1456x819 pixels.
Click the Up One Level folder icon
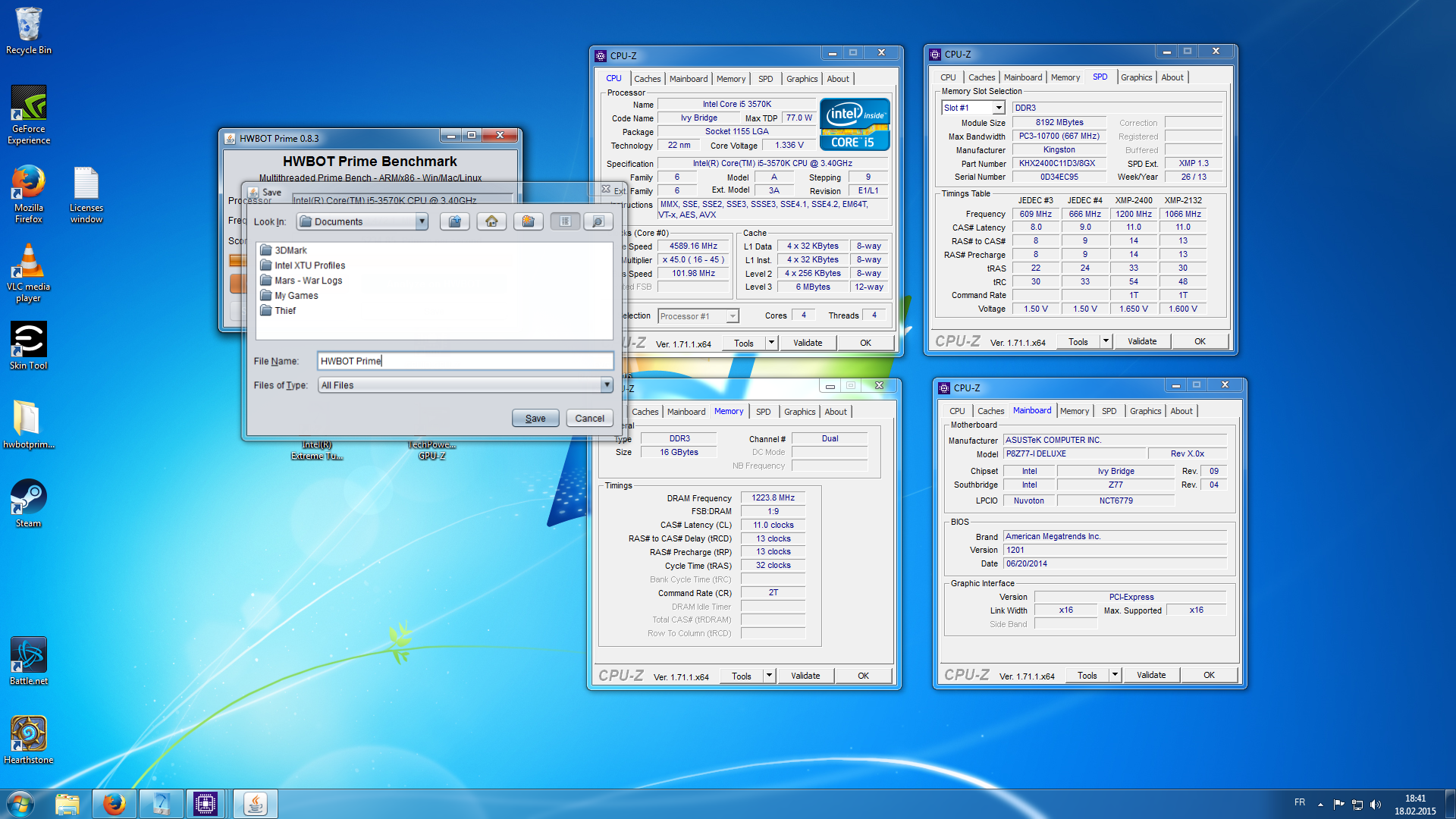[x=455, y=221]
